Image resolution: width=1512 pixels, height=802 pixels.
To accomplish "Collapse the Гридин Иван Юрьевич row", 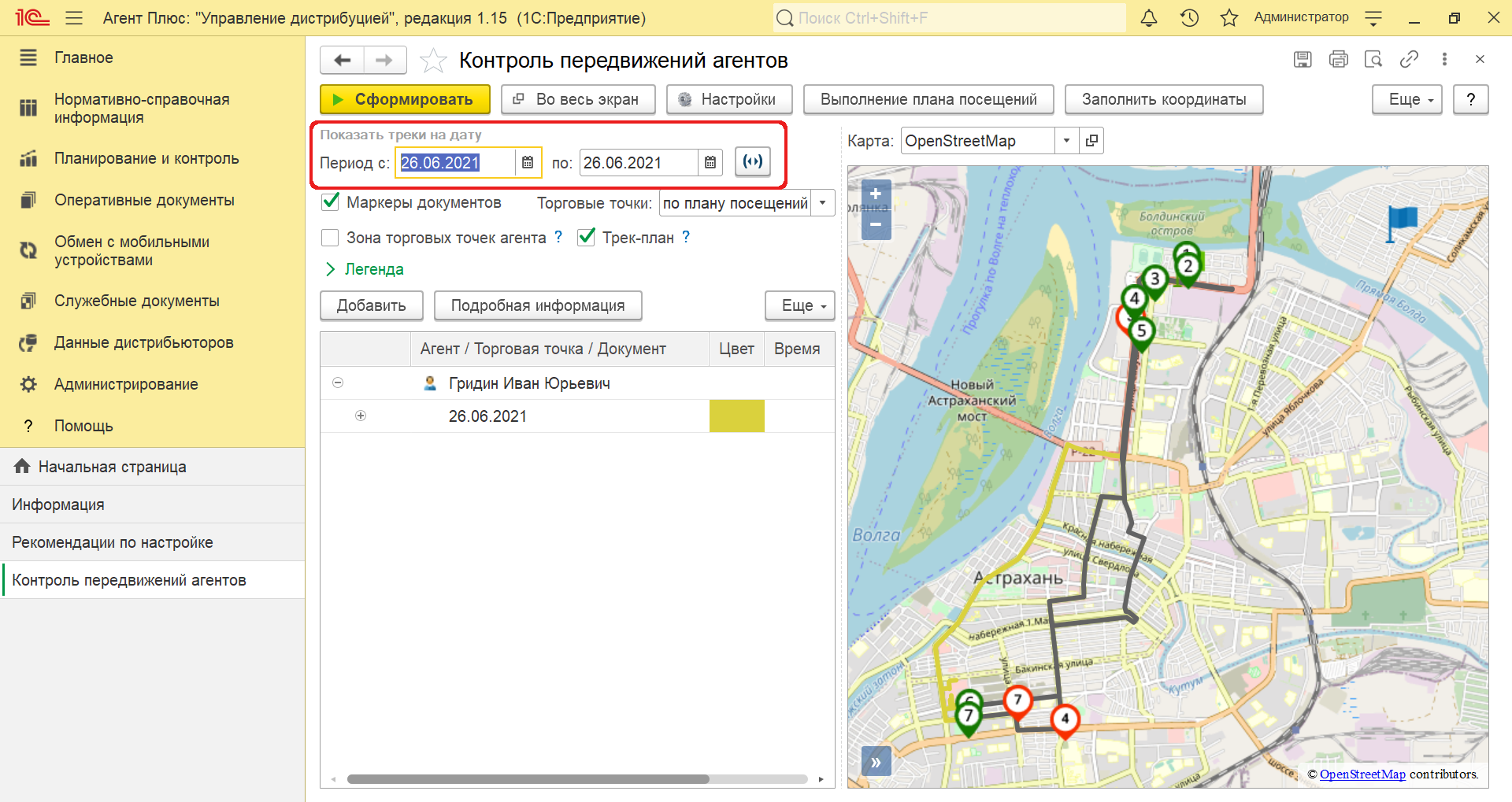I will [338, 383].
